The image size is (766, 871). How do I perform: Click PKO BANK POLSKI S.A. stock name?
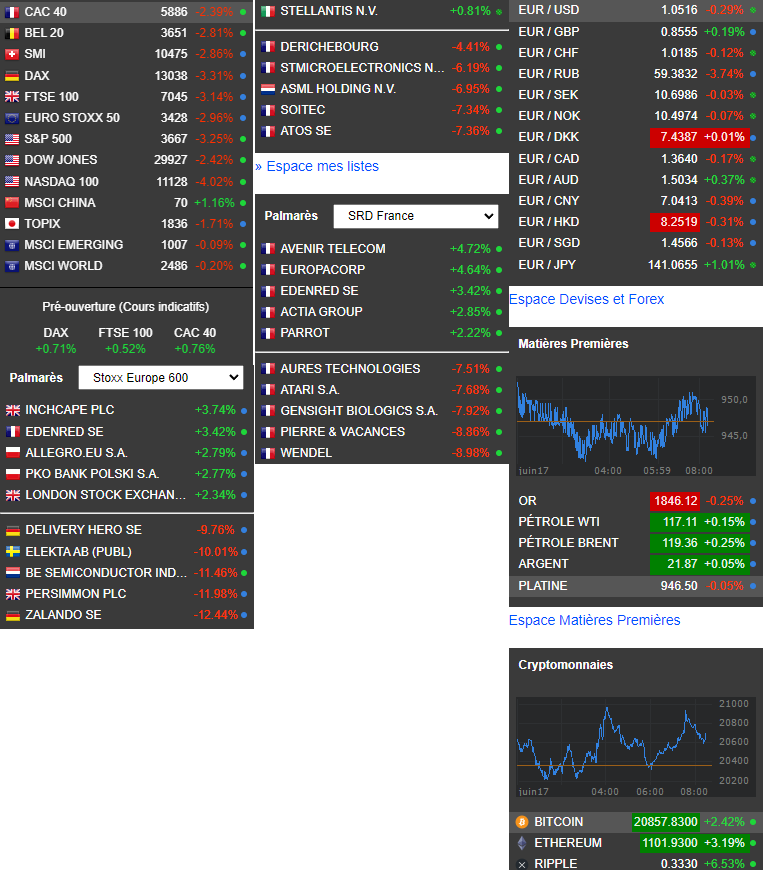92,474
